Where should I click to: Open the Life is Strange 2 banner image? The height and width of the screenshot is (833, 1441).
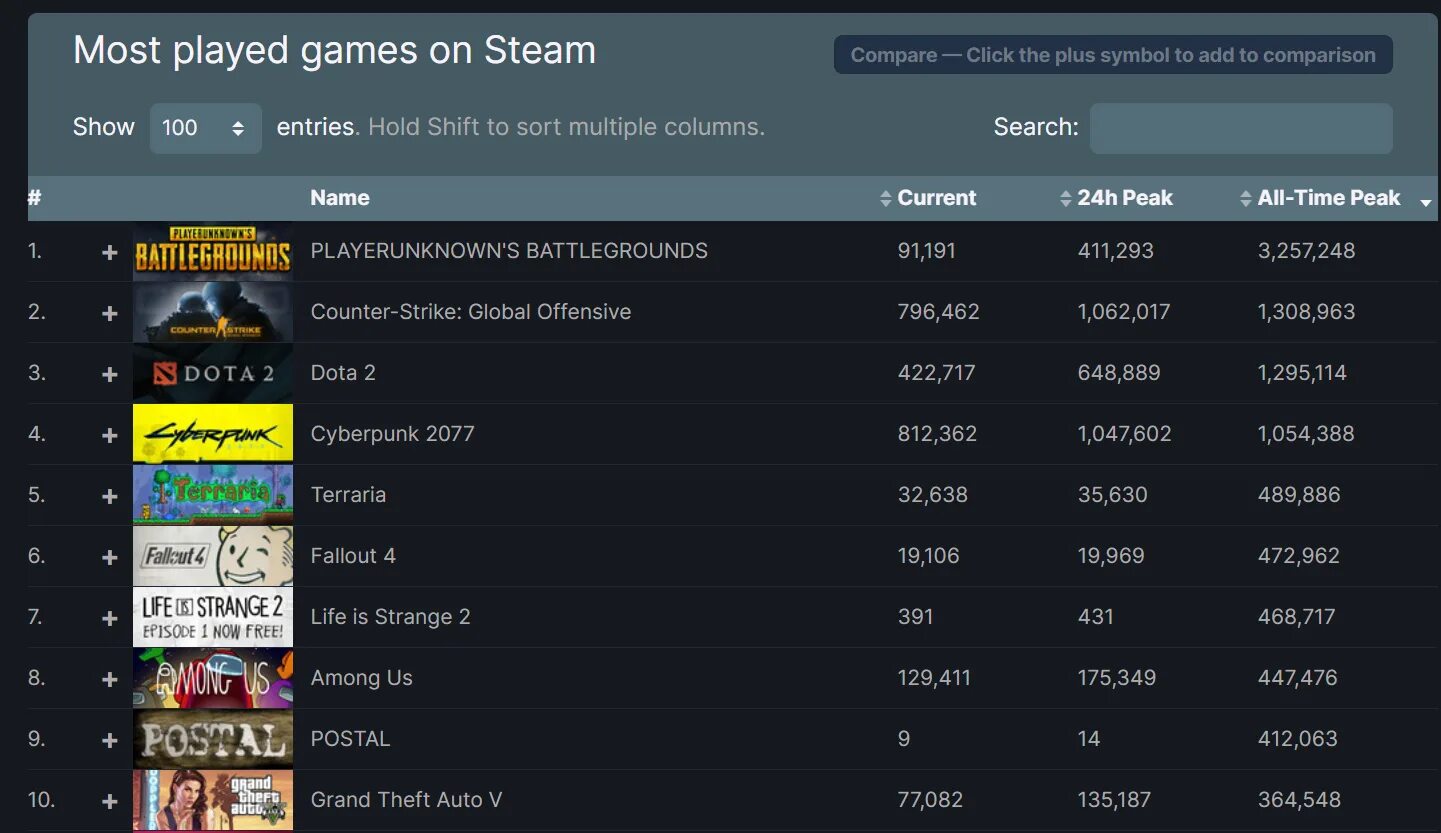coord(213,617)
